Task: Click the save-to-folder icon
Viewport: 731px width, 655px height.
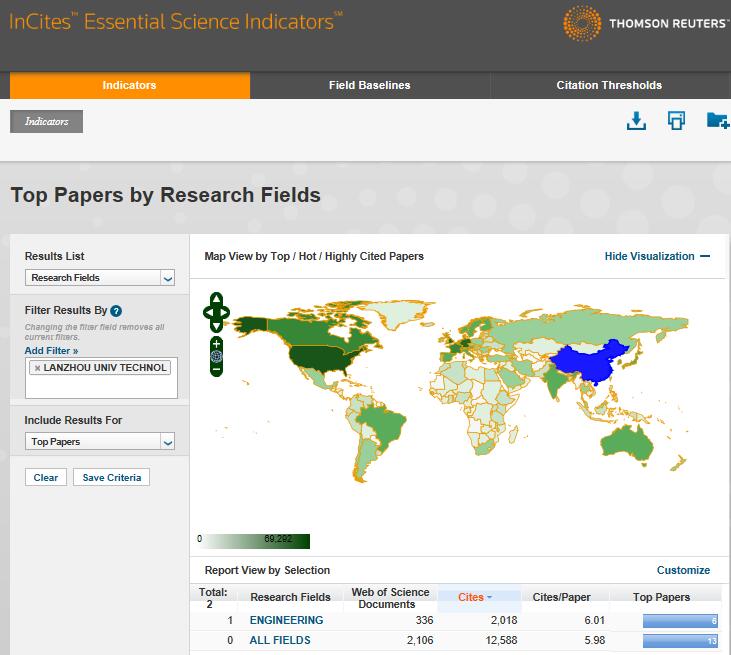Action: 717,121
